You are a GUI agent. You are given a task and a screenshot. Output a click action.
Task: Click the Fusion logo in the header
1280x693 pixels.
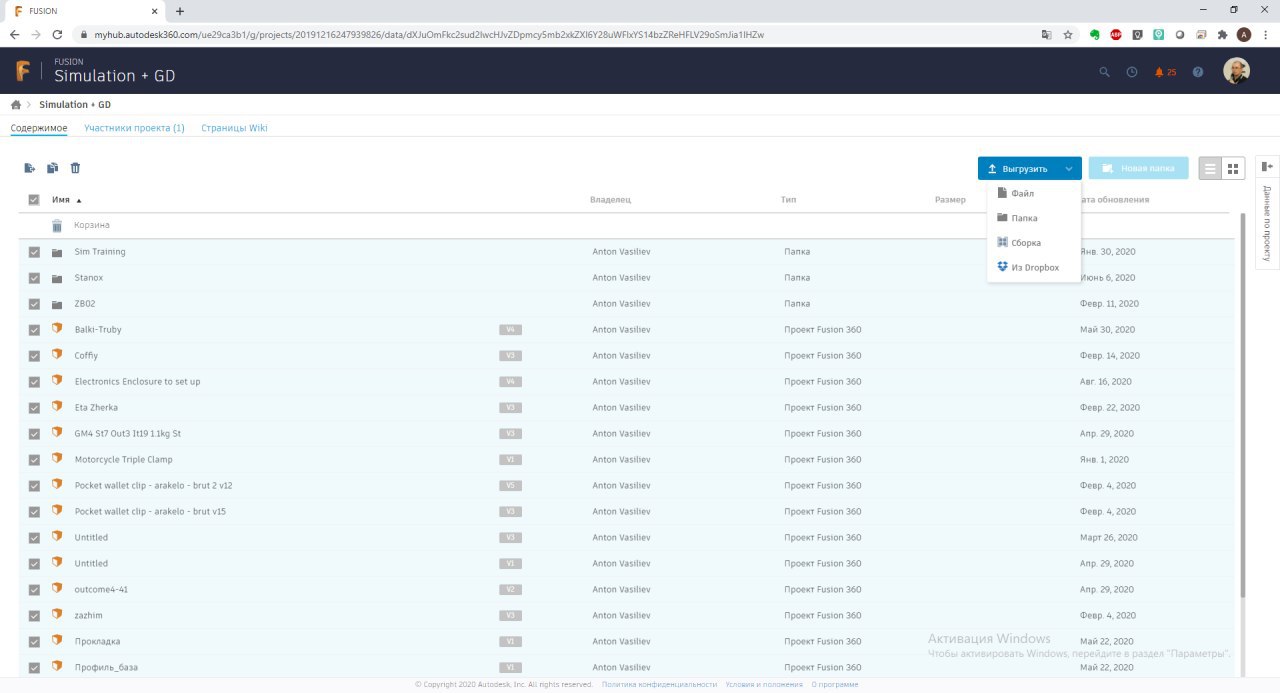pyautogui.click(x=24, y=71)
